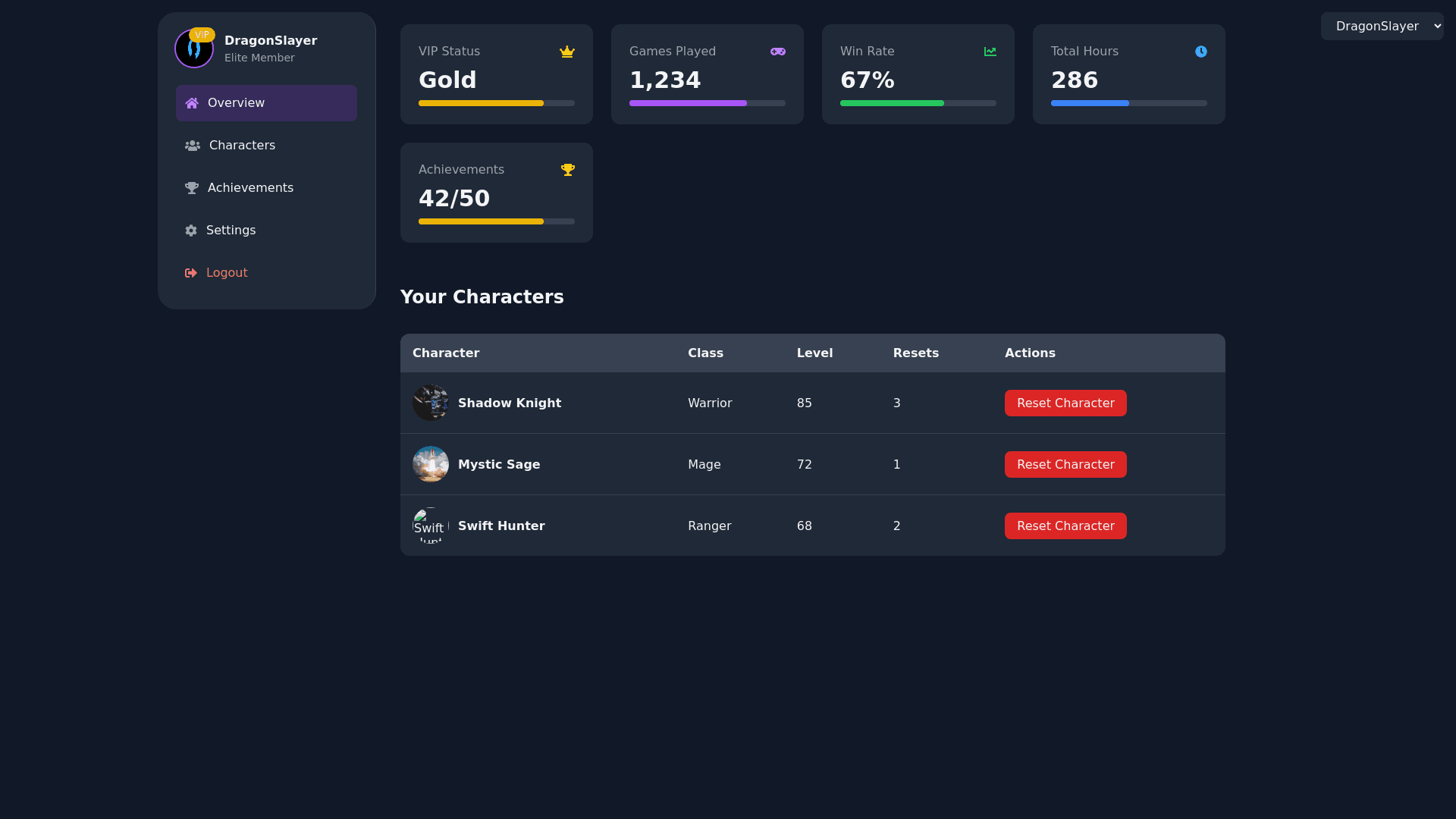Viewport: 1456px width, 819px height.
Task: Click the logout arrow icon in sidebar
Action: pyautogui.click(x=191, y=273)
